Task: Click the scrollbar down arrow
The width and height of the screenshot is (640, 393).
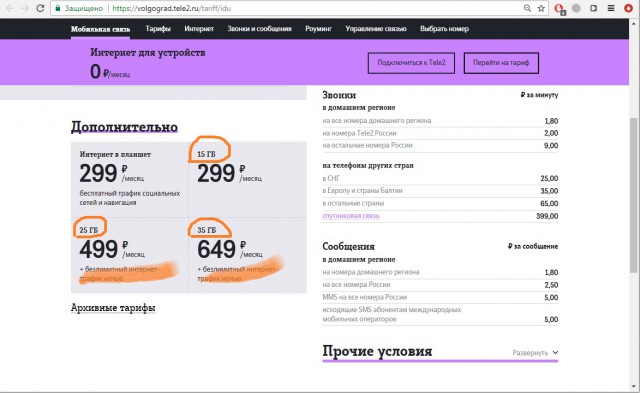Action: [633, 387]
